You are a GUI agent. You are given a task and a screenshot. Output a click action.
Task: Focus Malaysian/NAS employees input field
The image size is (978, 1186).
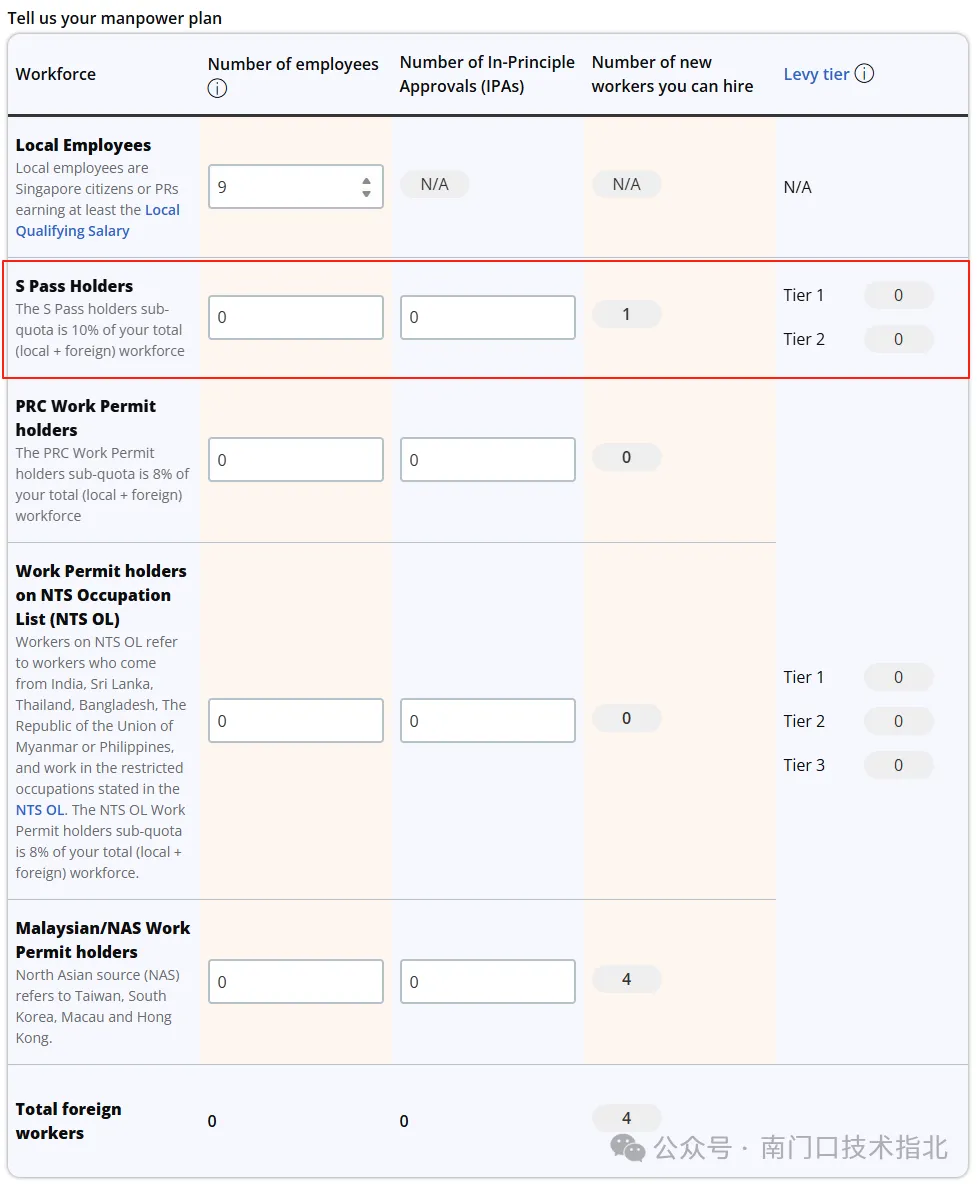click(x=295, y=982)
